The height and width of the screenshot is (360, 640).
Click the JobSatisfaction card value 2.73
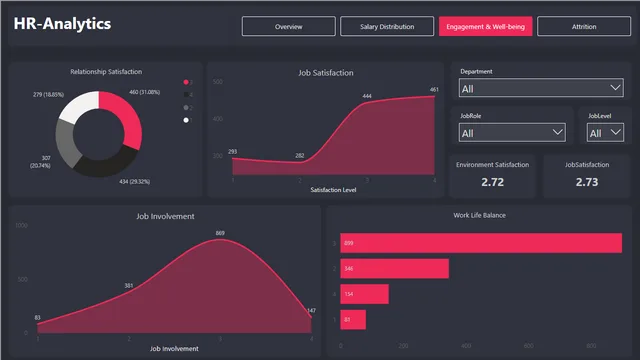pos(587,182)
